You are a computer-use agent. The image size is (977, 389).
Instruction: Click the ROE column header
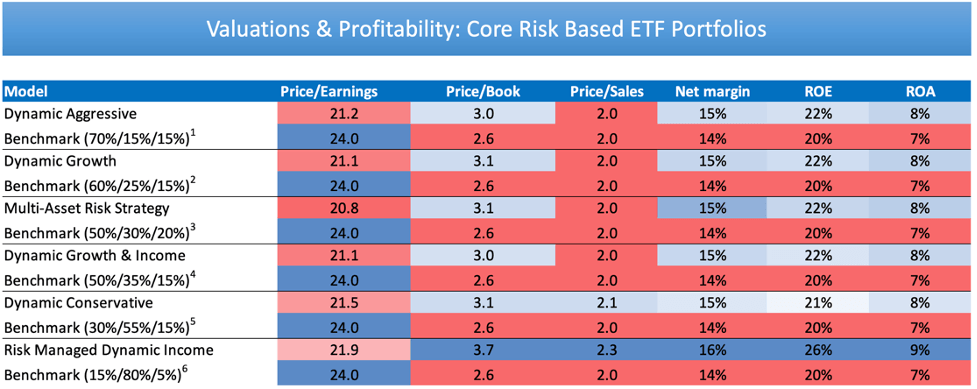click(816, 92)
